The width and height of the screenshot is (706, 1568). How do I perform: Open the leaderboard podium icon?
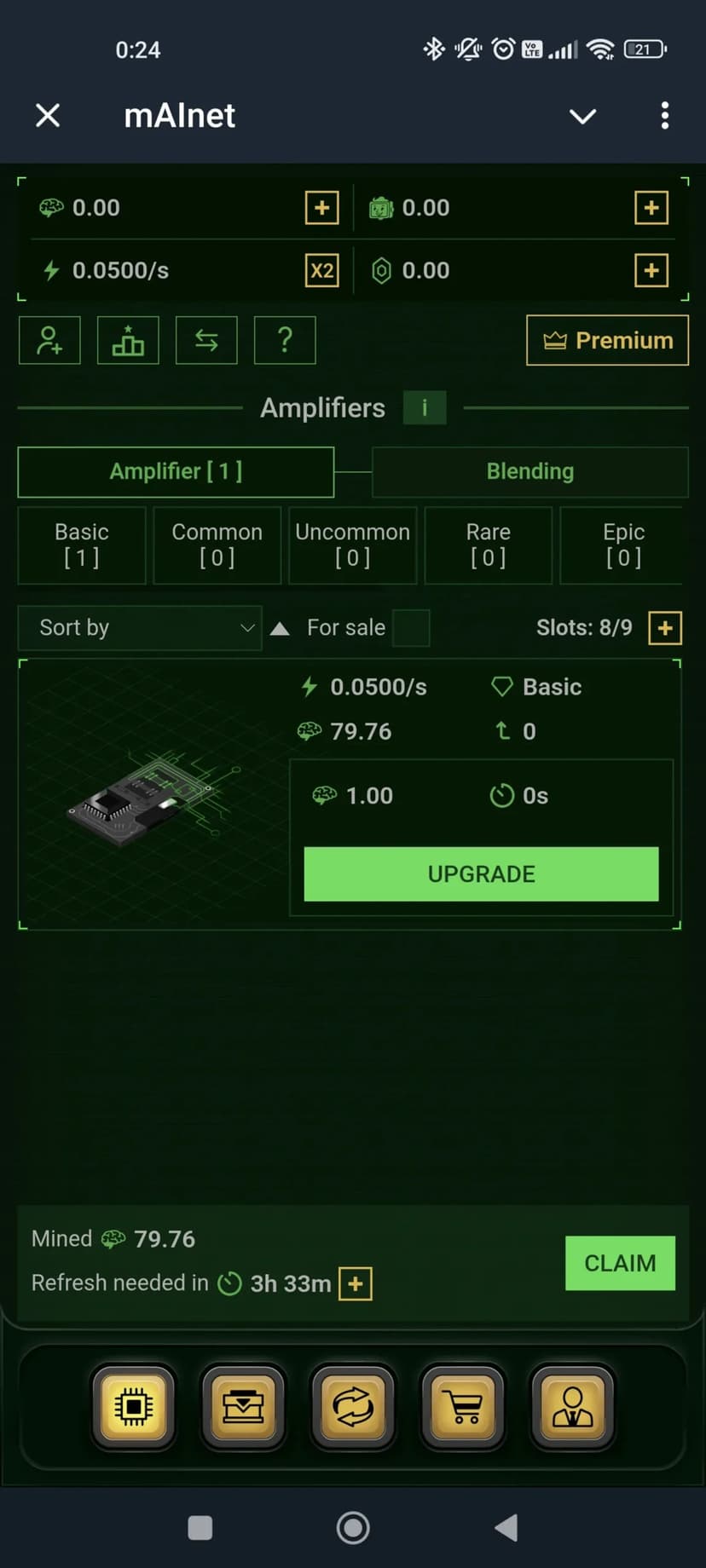click(x=128, y=340)
